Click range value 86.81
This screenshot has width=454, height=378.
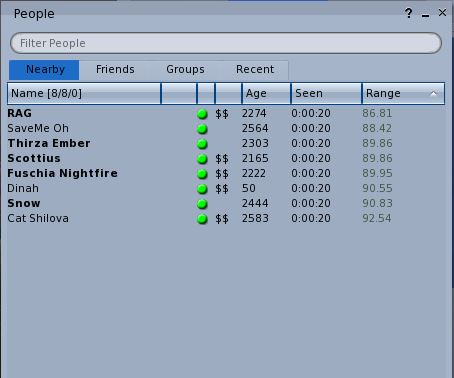(377, 113)
